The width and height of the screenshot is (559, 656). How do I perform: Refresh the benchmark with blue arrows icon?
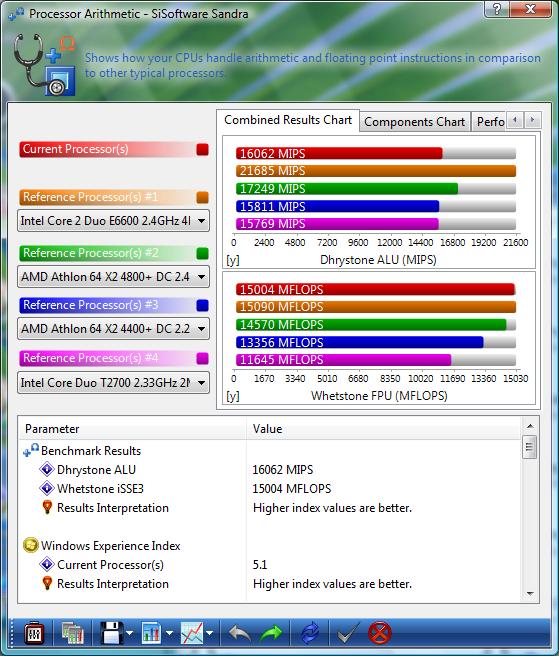310,633
